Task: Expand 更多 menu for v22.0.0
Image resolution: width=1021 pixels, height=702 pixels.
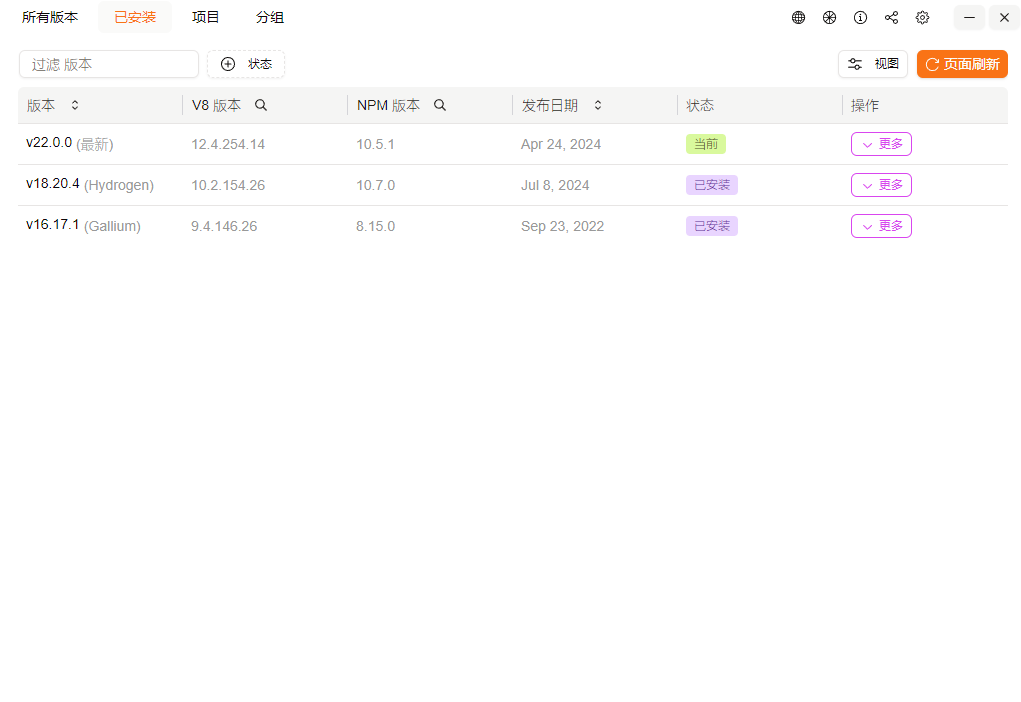Action: click(x=881, y=144)
